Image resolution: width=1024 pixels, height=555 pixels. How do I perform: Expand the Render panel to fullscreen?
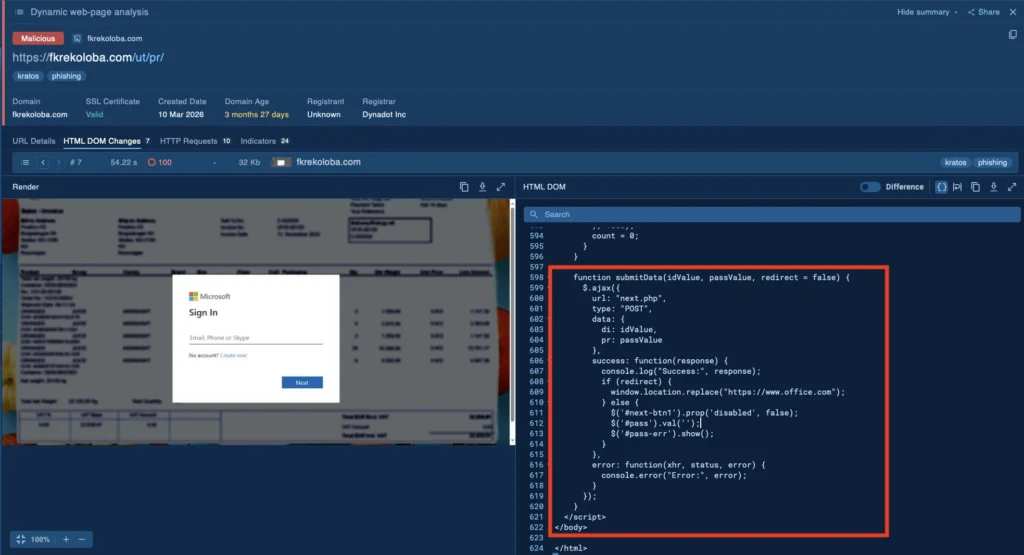(x=500, y=187)
